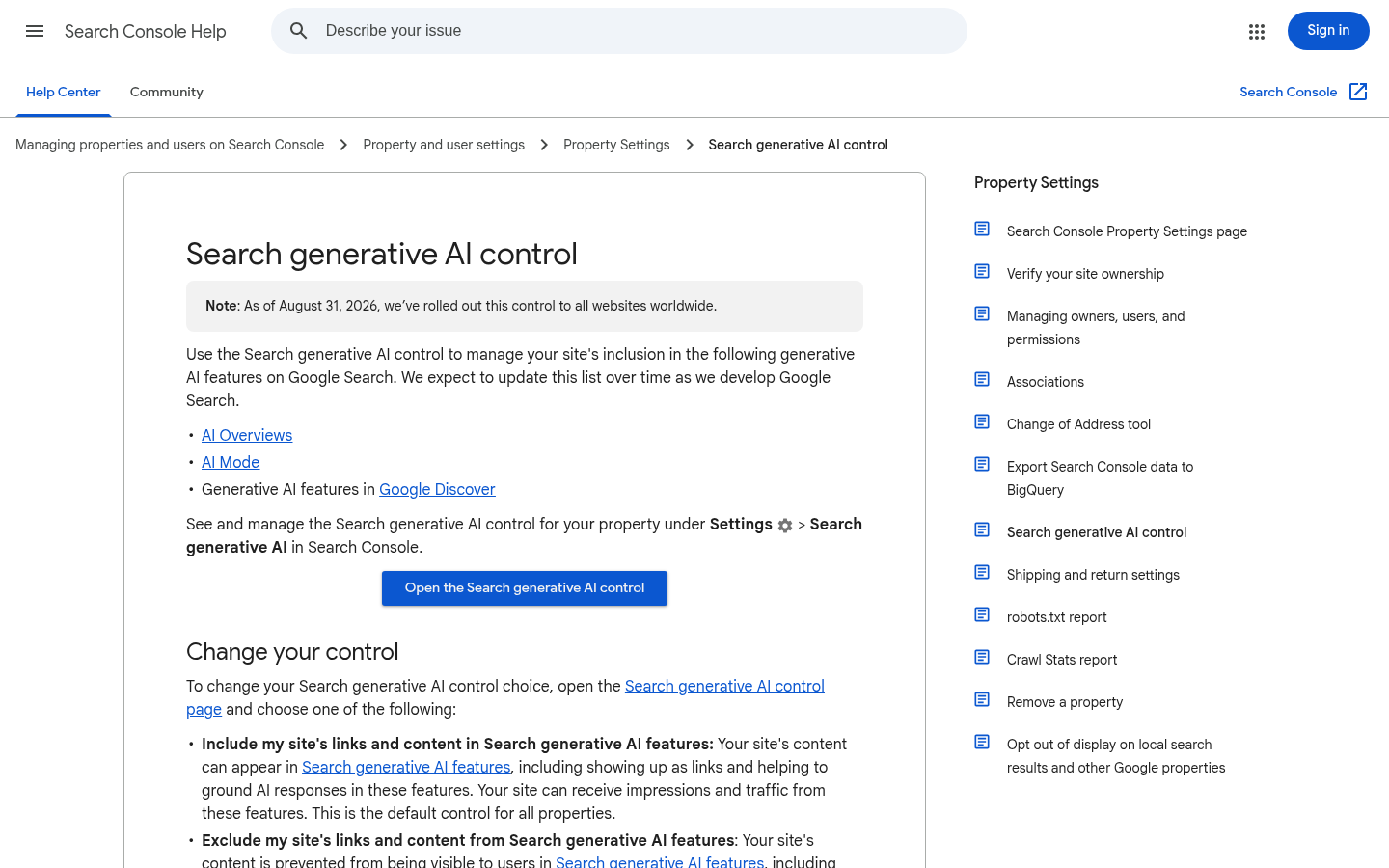Click the article icon beside Export Search Console data
Viewport: 1389px width, 868px height.
(982, 464)
